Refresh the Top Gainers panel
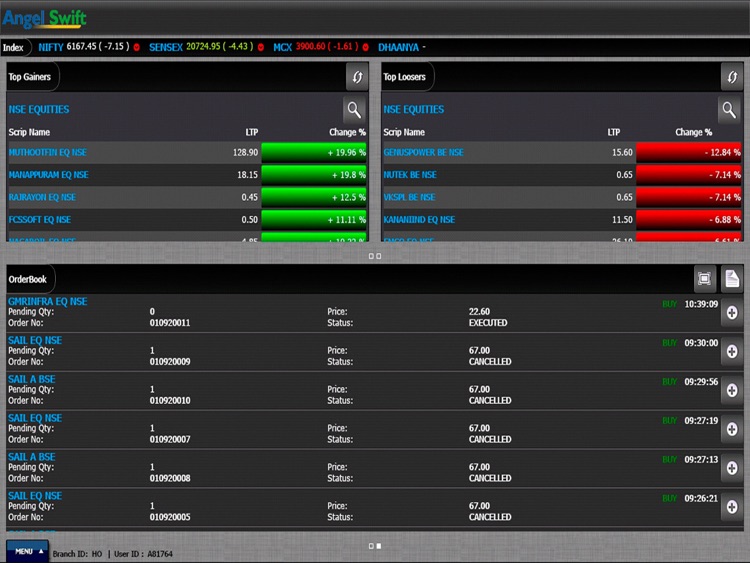The image size is (750, 563). coord(357,77)
